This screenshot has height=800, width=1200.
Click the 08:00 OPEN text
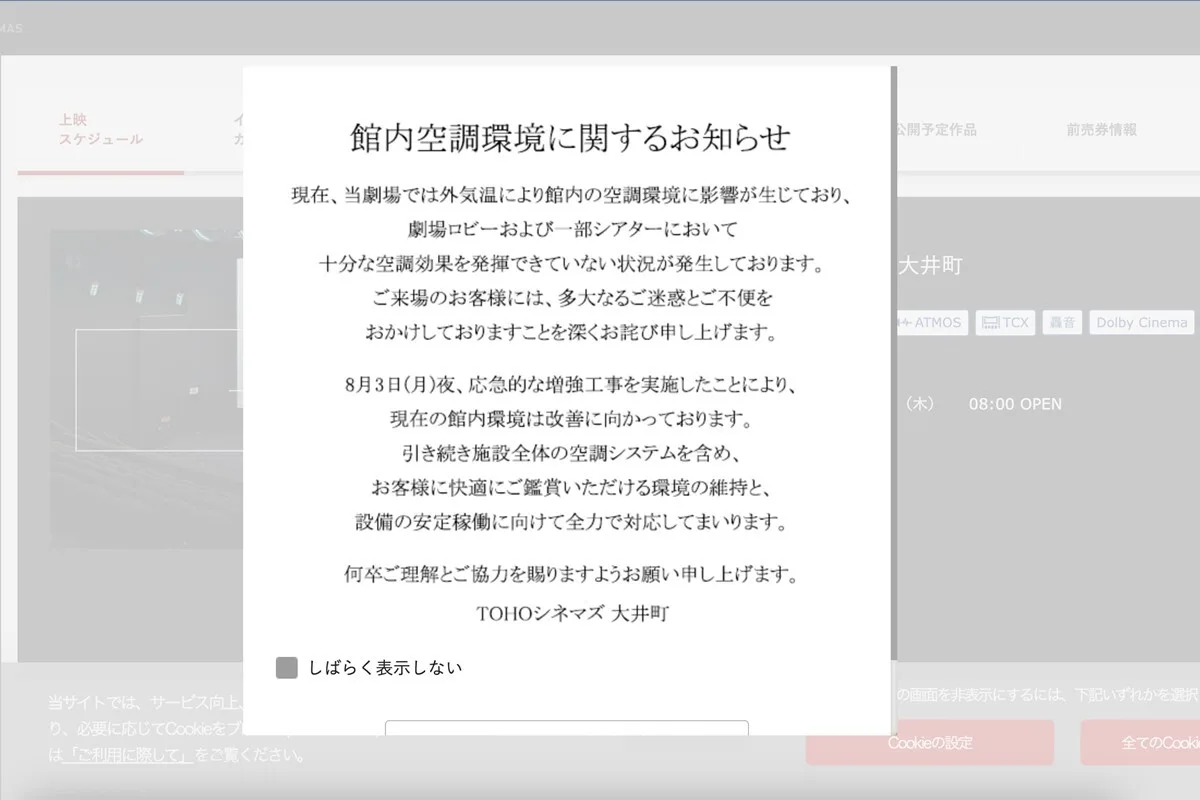pos(1015,404)
